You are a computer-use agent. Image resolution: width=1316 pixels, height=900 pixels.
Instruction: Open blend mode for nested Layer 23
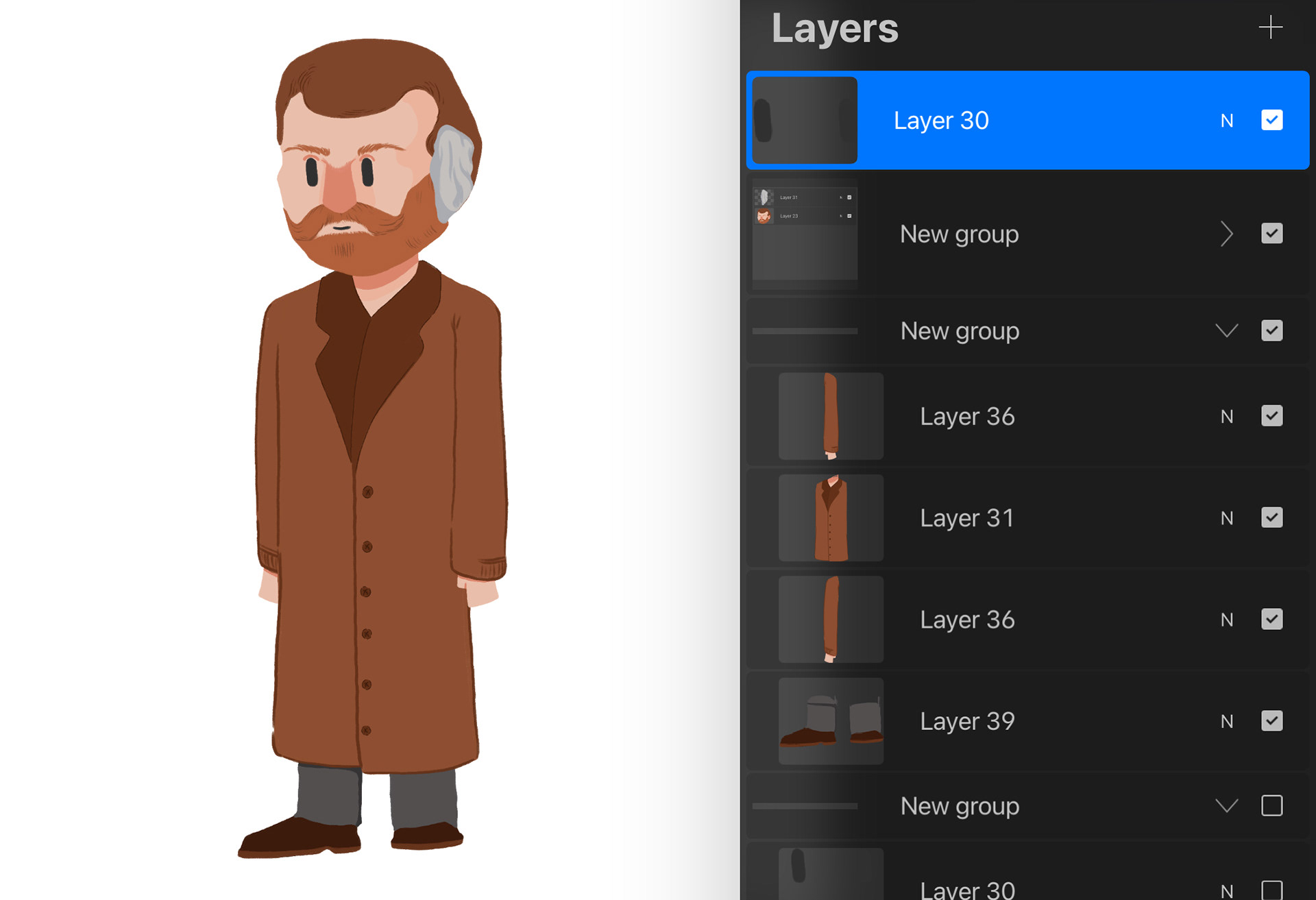coord(841,216)
